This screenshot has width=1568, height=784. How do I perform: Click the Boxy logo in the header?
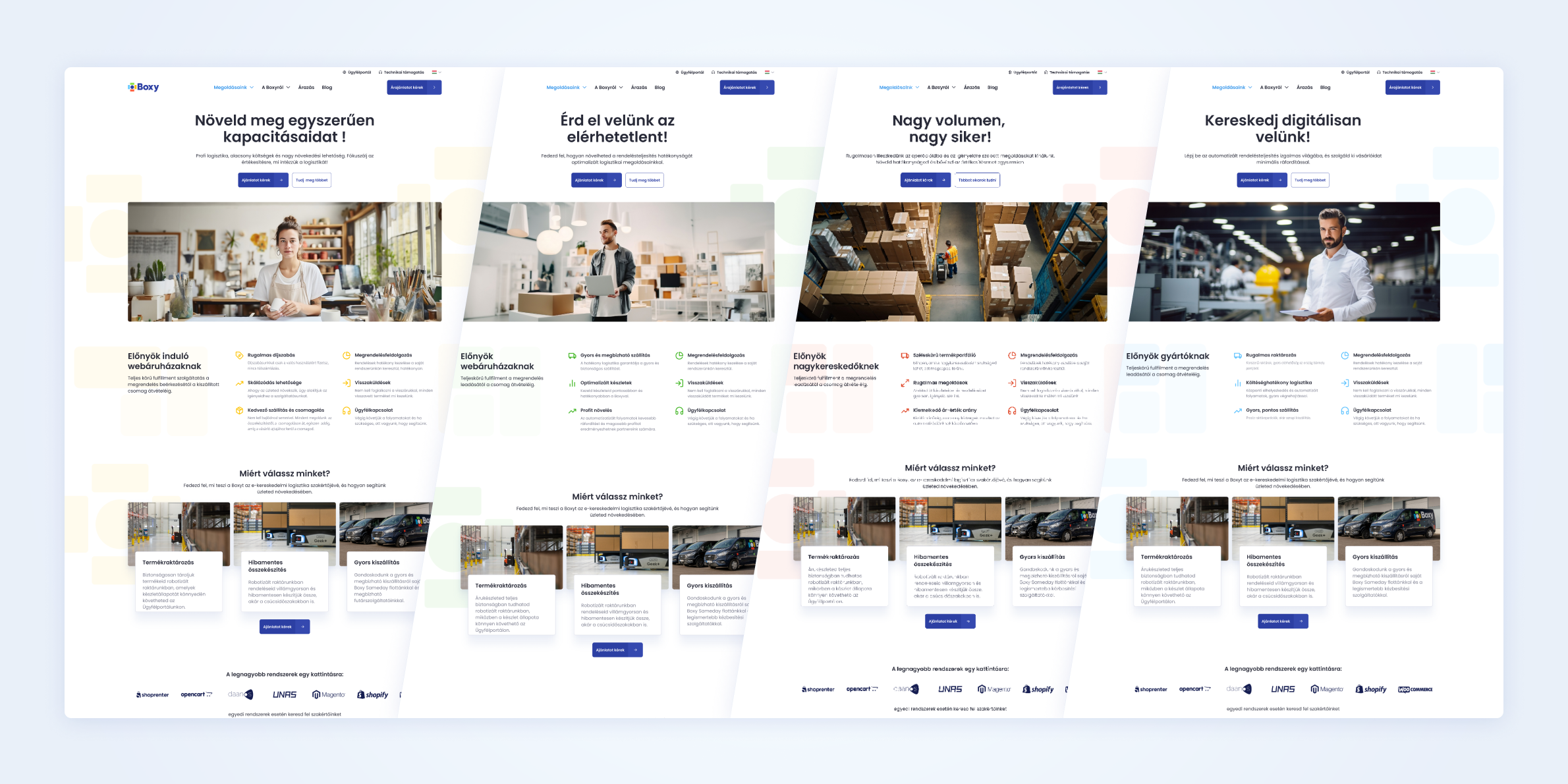click(144, 87)
